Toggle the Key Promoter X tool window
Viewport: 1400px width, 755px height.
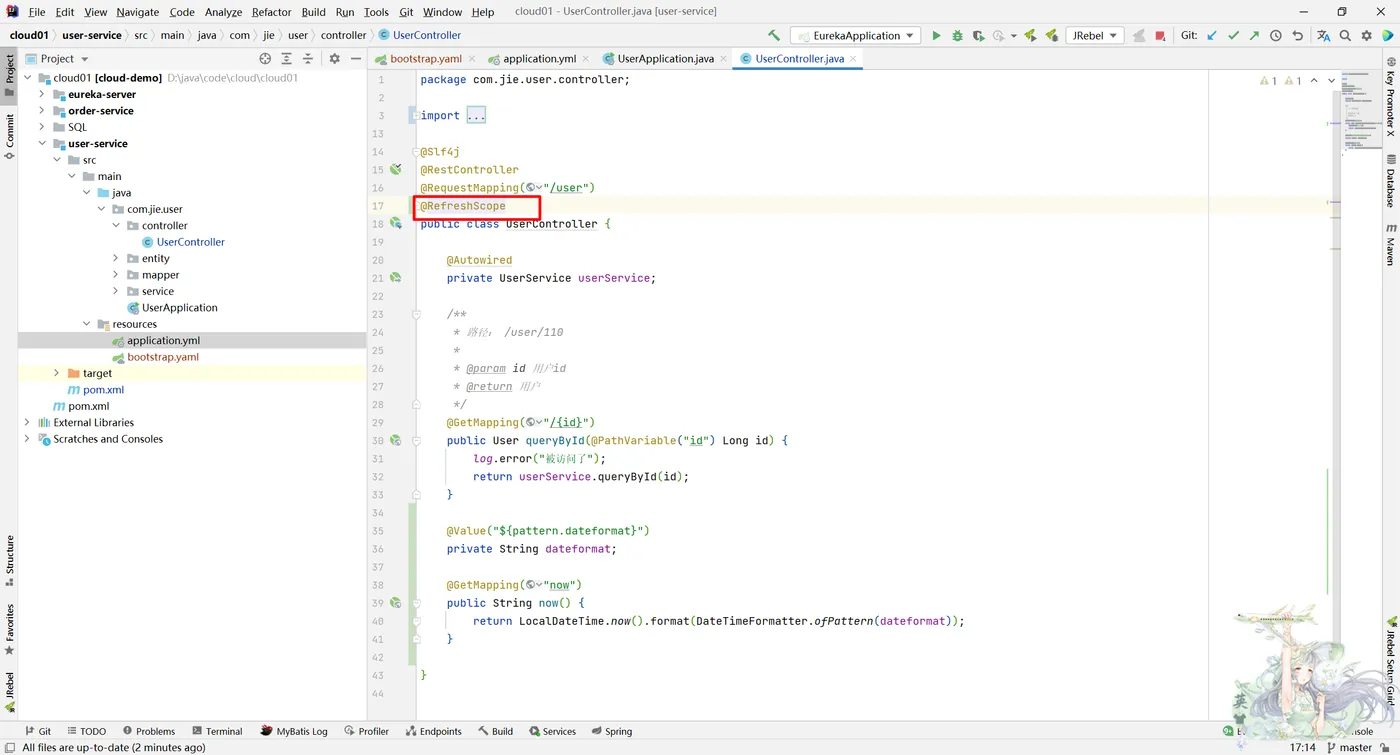1390,95
